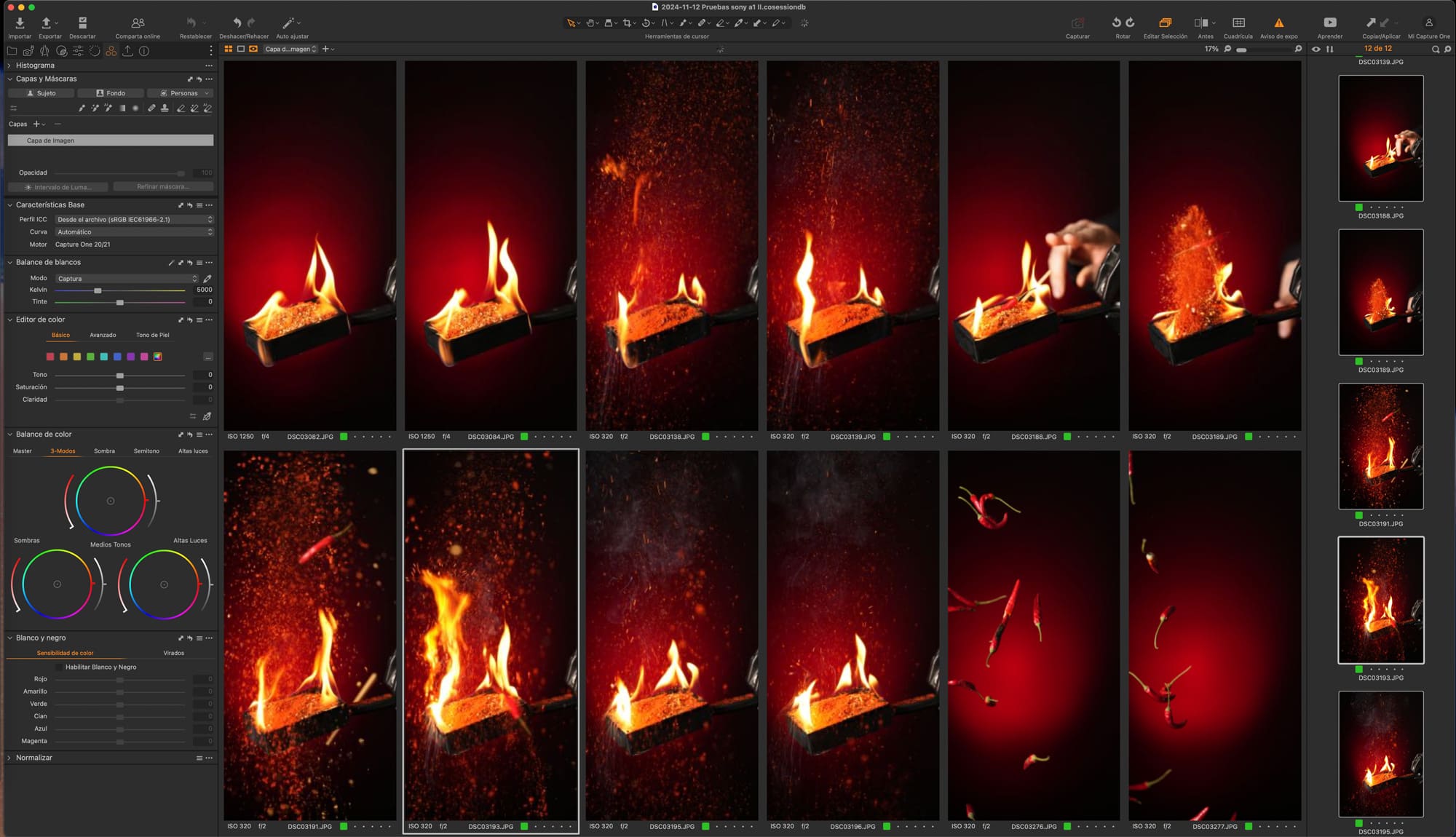This screenshot has height=837, width=1456.
Task: Open the Library tool tab folder icon
Action: click(12, 51)
